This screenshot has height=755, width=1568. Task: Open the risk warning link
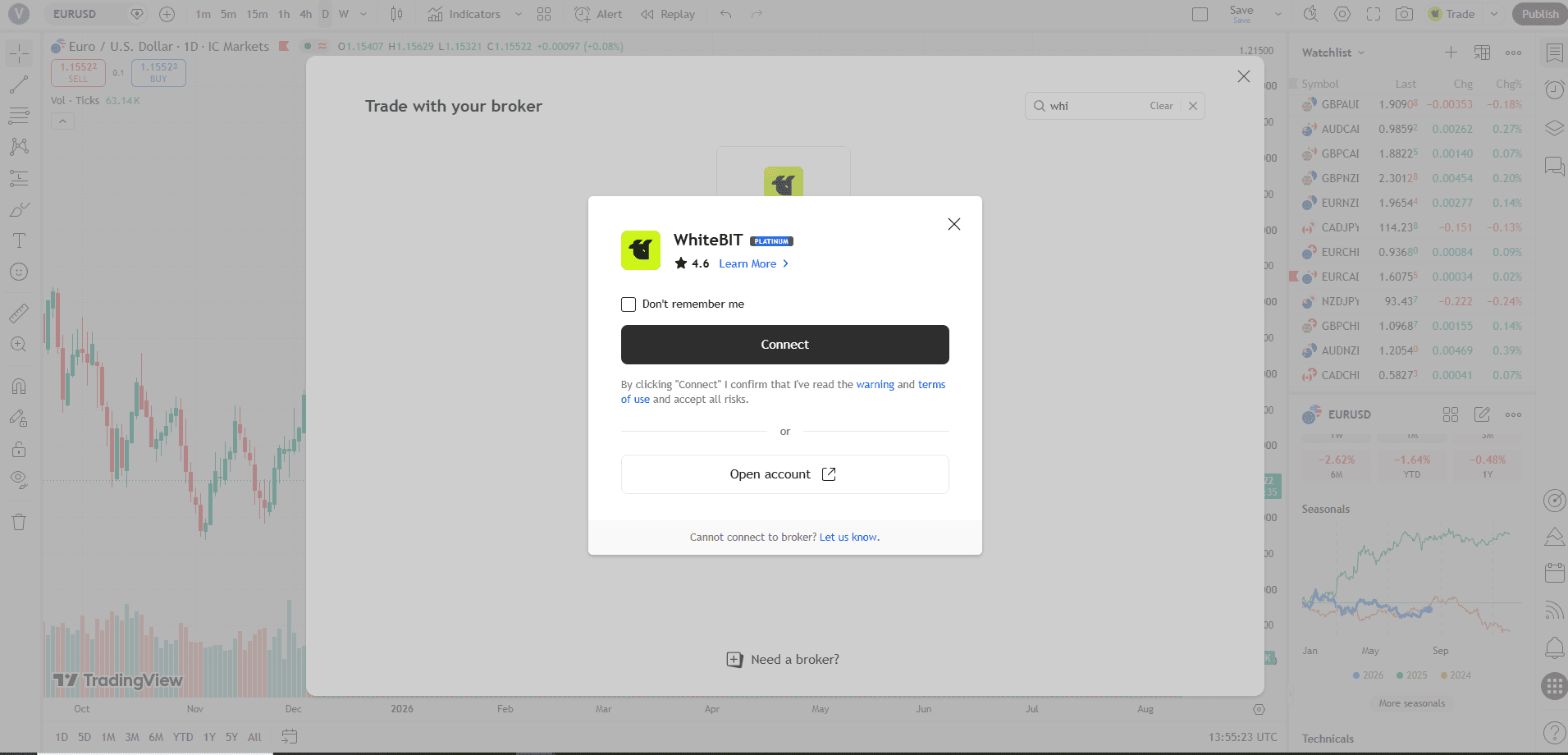[875, 384]
